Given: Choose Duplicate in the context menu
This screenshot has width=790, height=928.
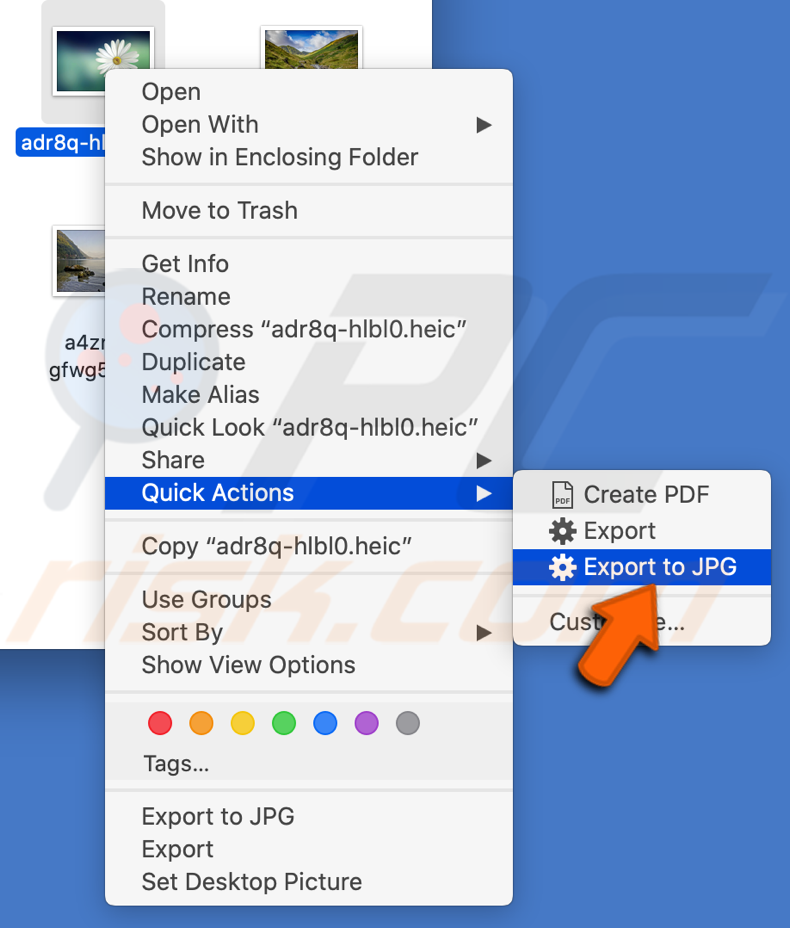Looking at the screenshot, I should click(x=309, y=362).
